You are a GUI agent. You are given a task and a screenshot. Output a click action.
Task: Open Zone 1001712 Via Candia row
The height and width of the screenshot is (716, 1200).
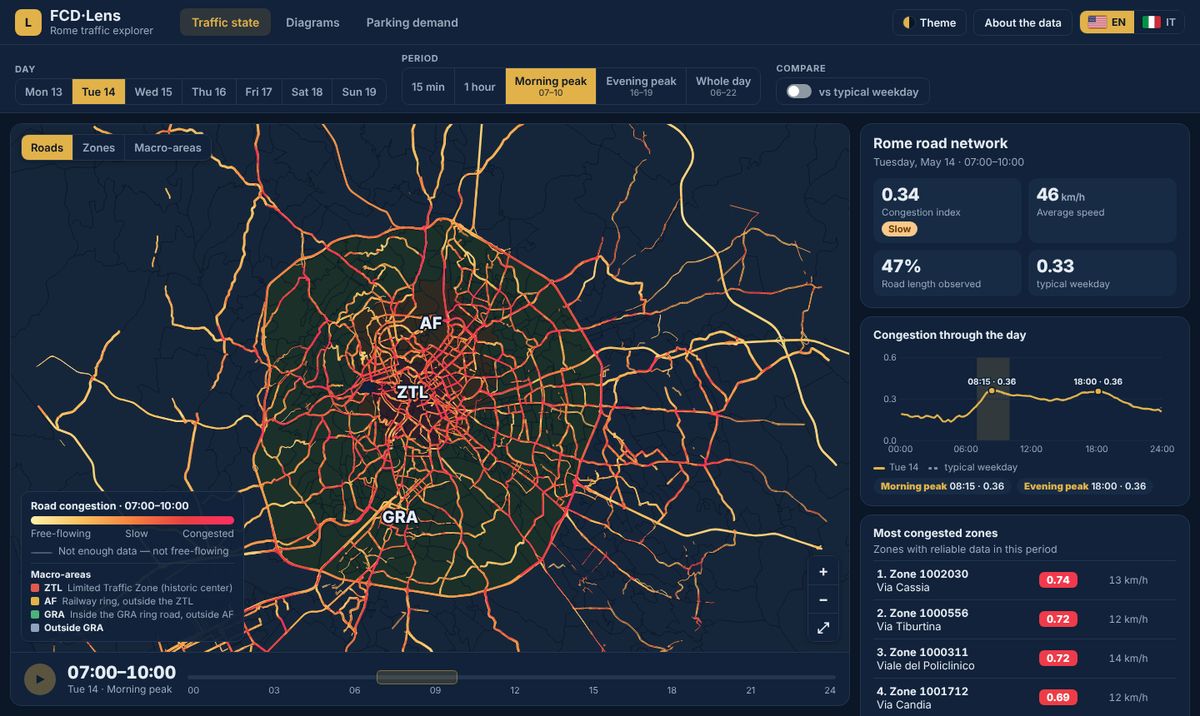1024,697
